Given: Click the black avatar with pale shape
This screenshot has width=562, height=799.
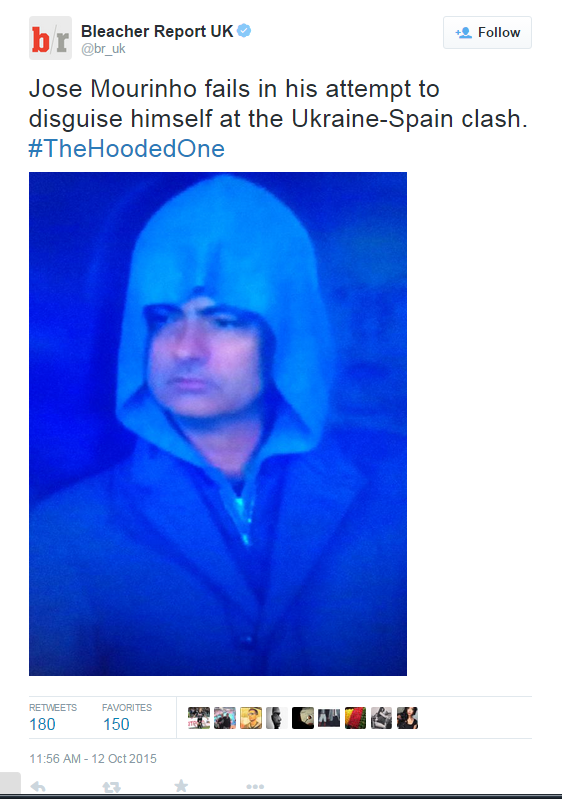Looking at the screenshot, I should click(x=303, y=718).
